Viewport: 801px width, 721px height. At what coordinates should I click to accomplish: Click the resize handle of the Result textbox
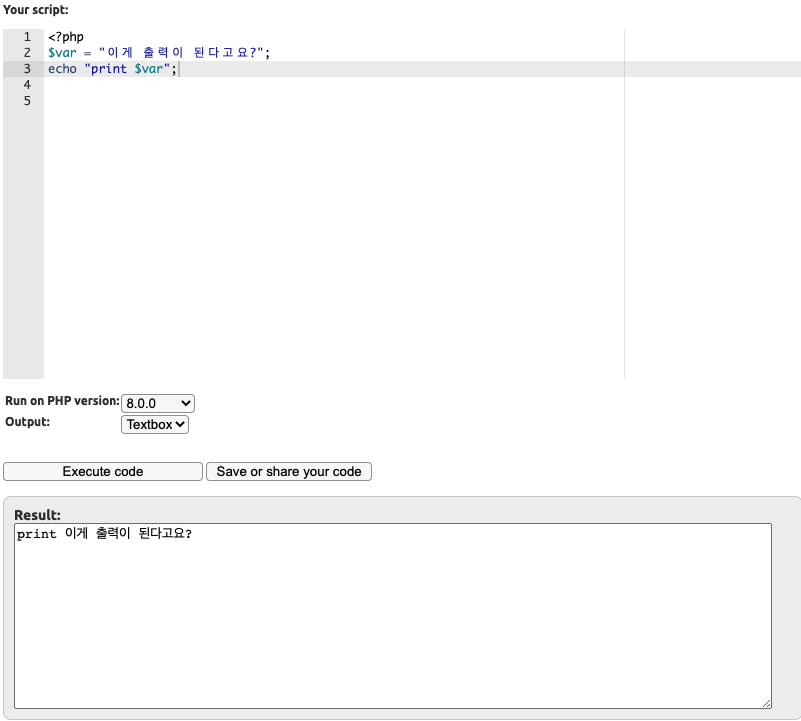click(x=766, y=704)
